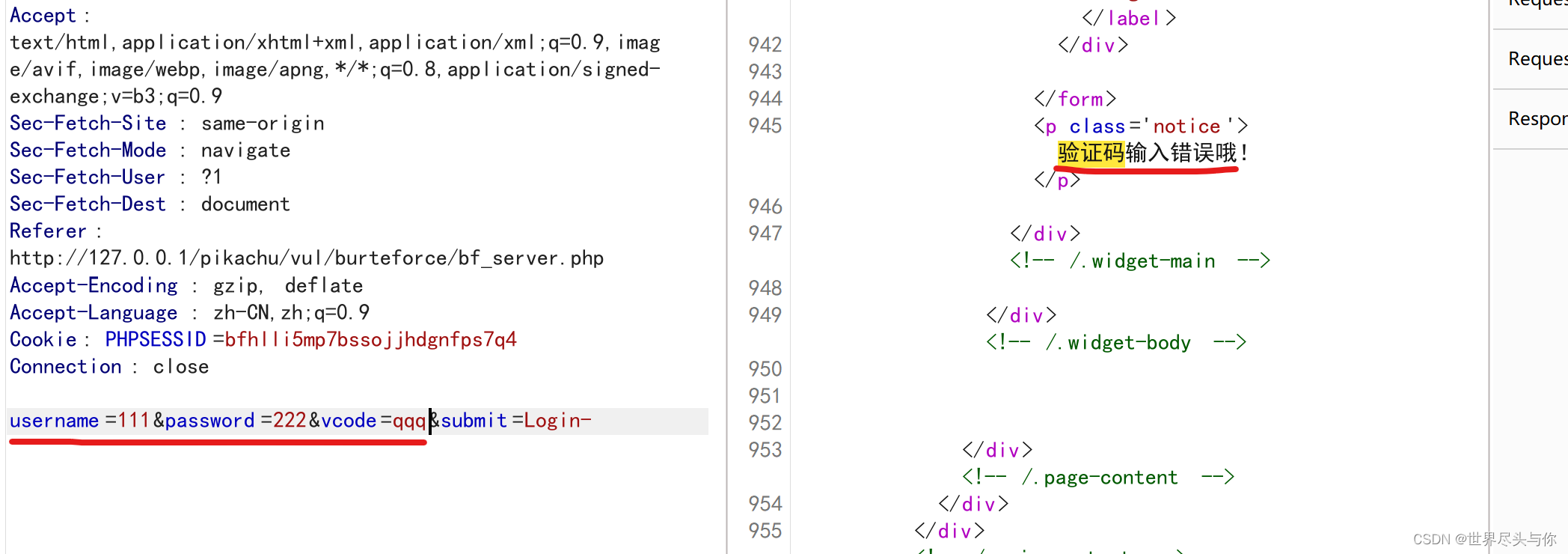Click the Sec-Fetch-Site header line
Screen dimensions: 1568x554
[x=167, y=124]
